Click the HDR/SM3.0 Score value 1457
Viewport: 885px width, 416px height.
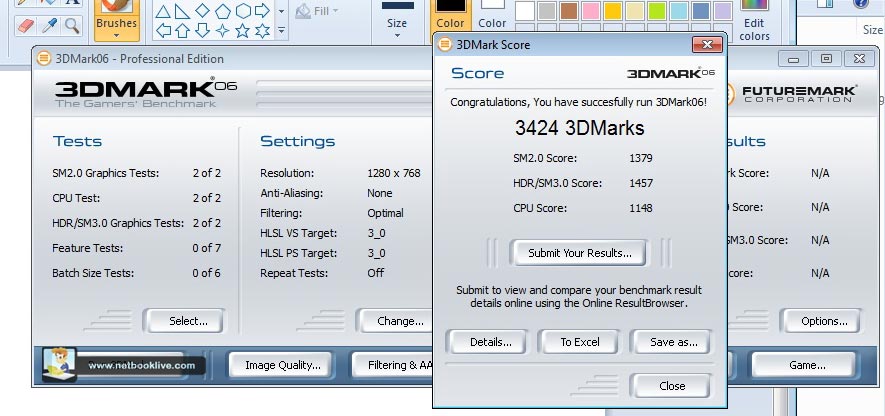pyautogui.click(x=641, y=183)
